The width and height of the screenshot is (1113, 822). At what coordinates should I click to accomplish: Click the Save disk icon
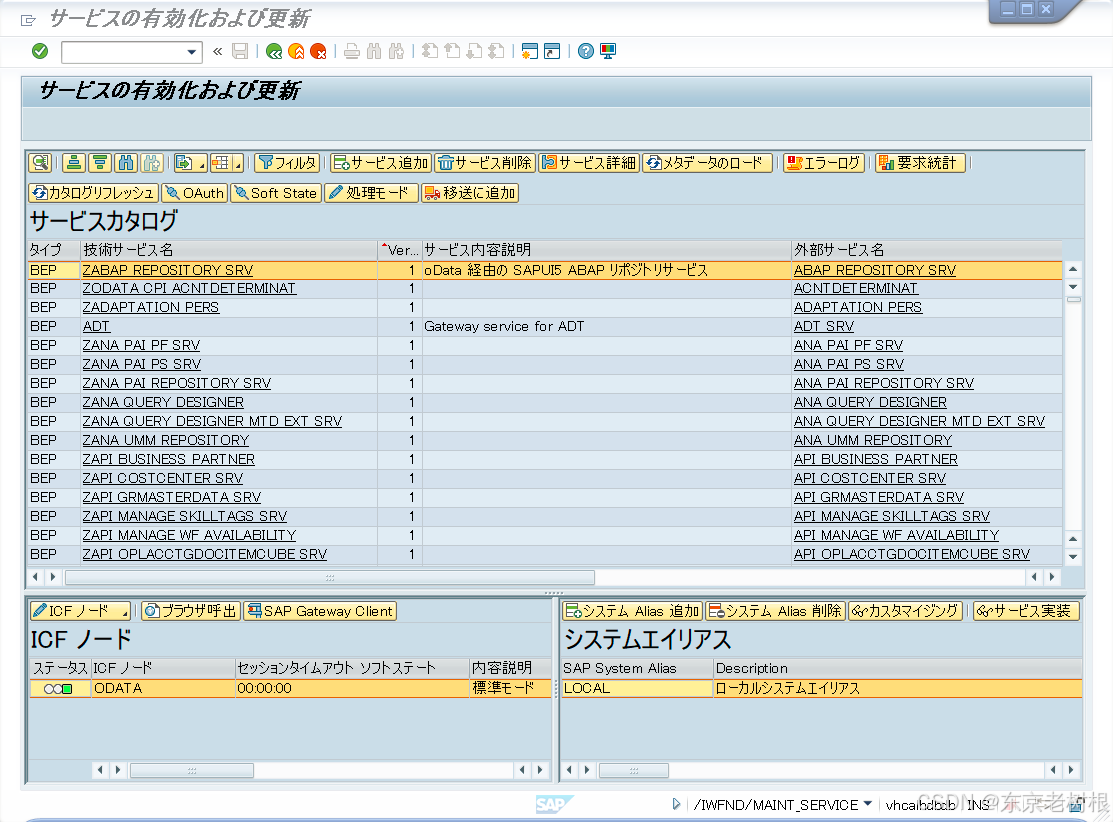[x=240, y=51]
